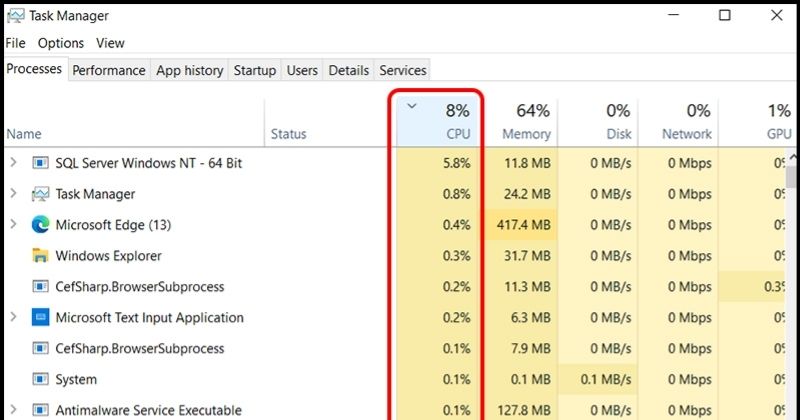Sort by the GPU column header
This screenshot has height=420, width=800.
(x=757, y=122)
